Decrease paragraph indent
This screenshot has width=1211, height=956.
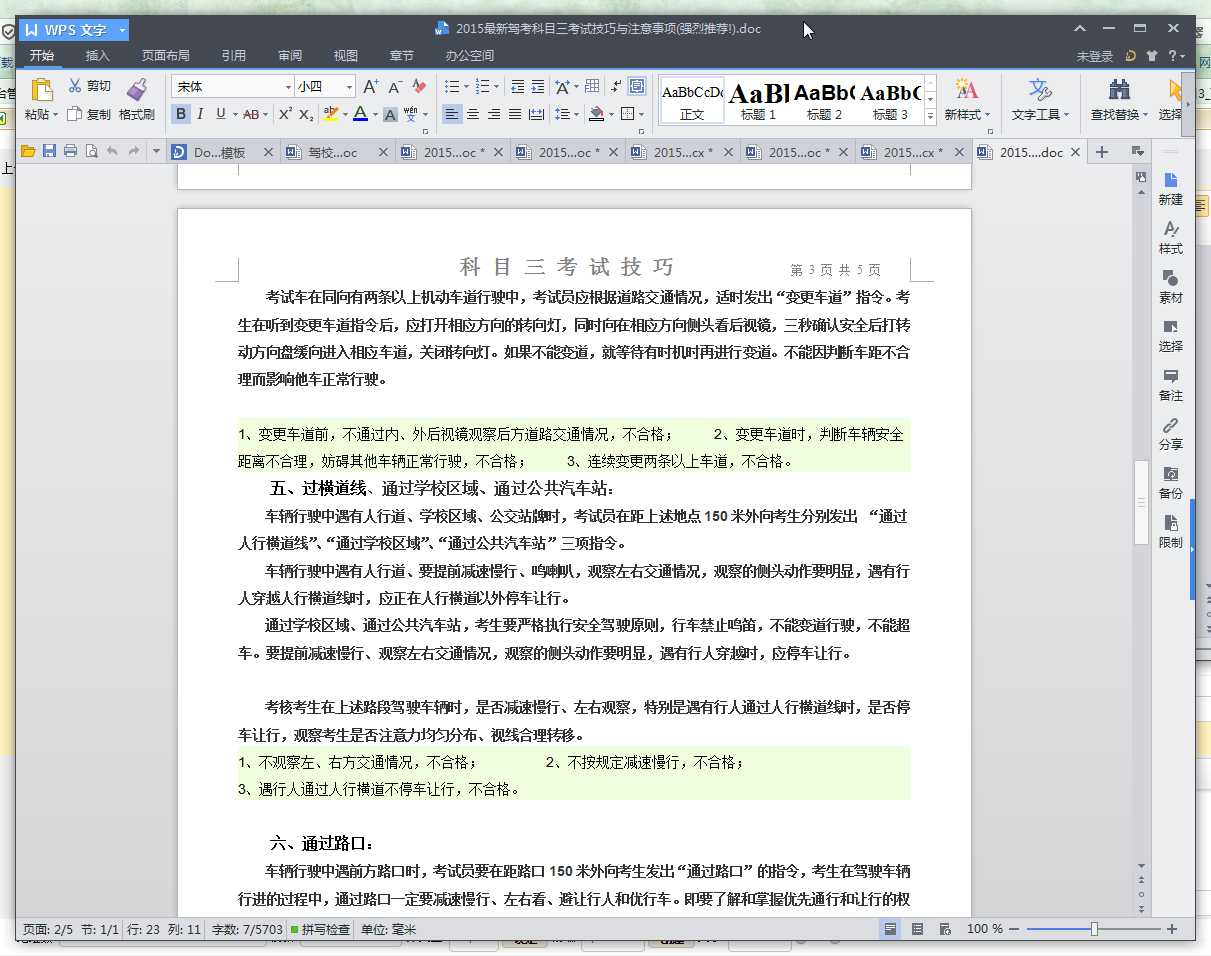click(x=517, y=87)
